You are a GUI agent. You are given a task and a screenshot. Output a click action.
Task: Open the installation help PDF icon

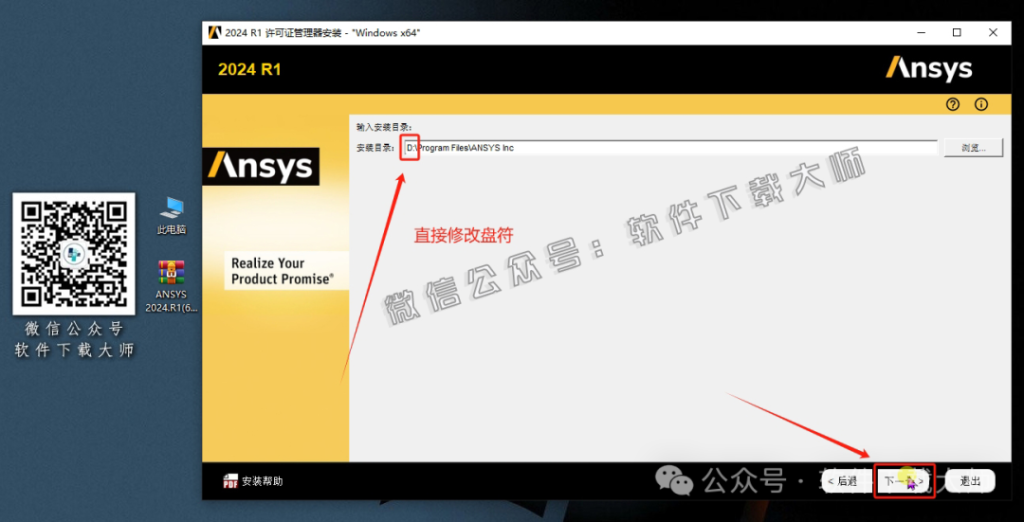coord(230,481)
